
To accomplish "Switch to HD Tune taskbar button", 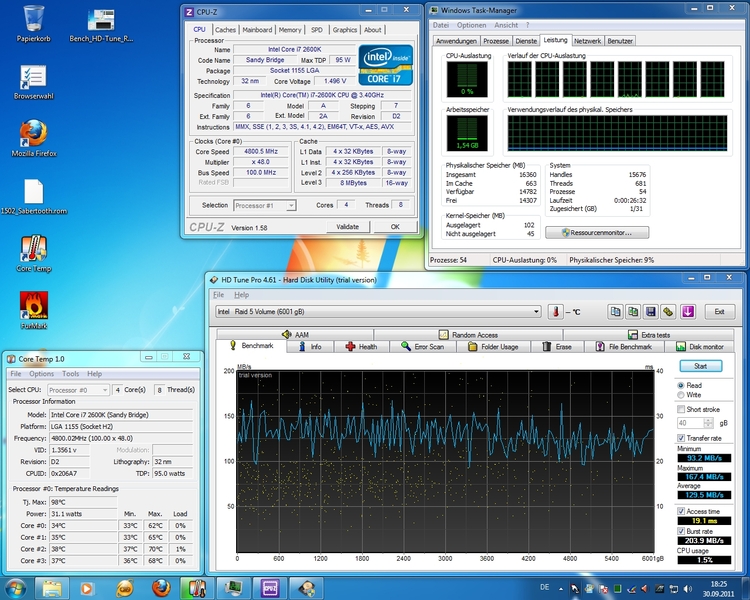I will point(307,588).
